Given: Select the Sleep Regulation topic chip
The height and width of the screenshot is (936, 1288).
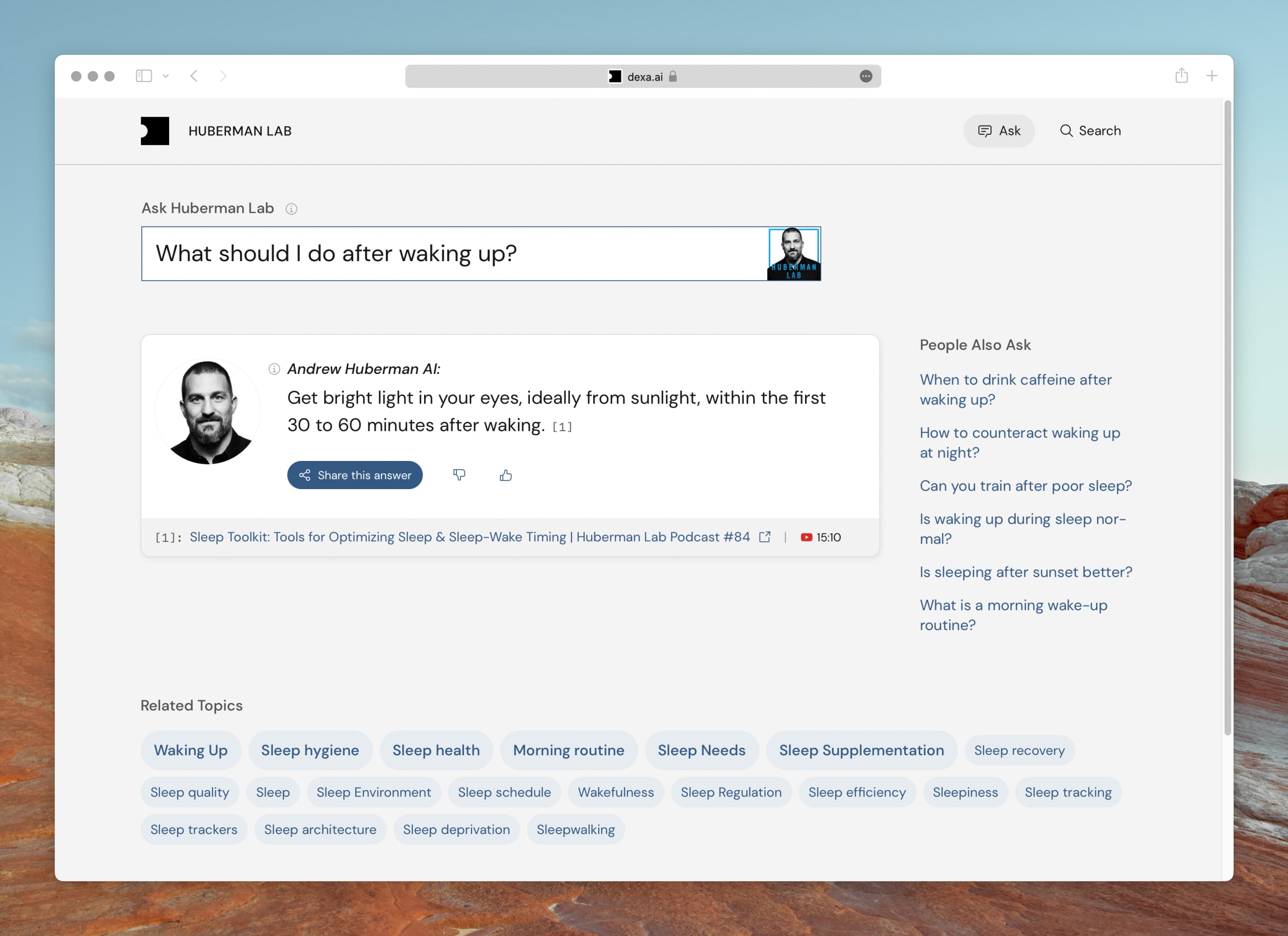Looking at the screenshot, I should point(731,792).
